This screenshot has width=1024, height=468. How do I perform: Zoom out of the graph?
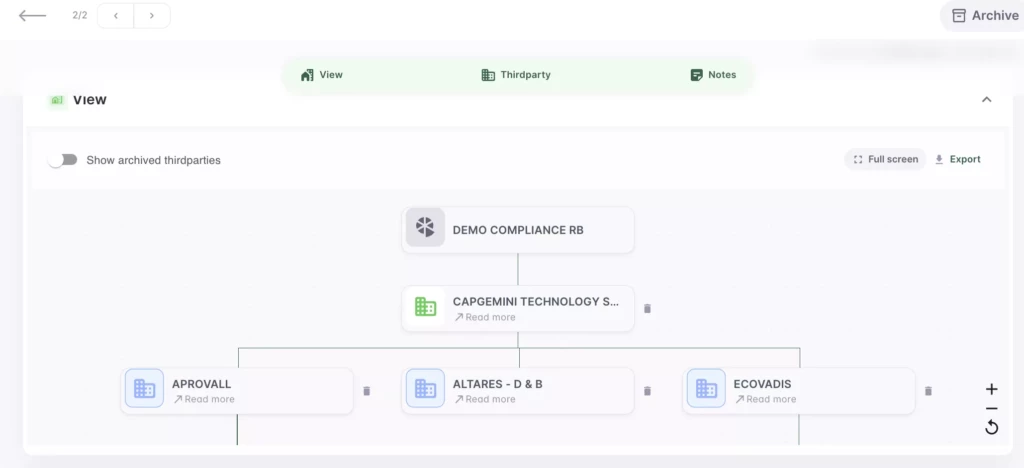(x=991, y=409)
